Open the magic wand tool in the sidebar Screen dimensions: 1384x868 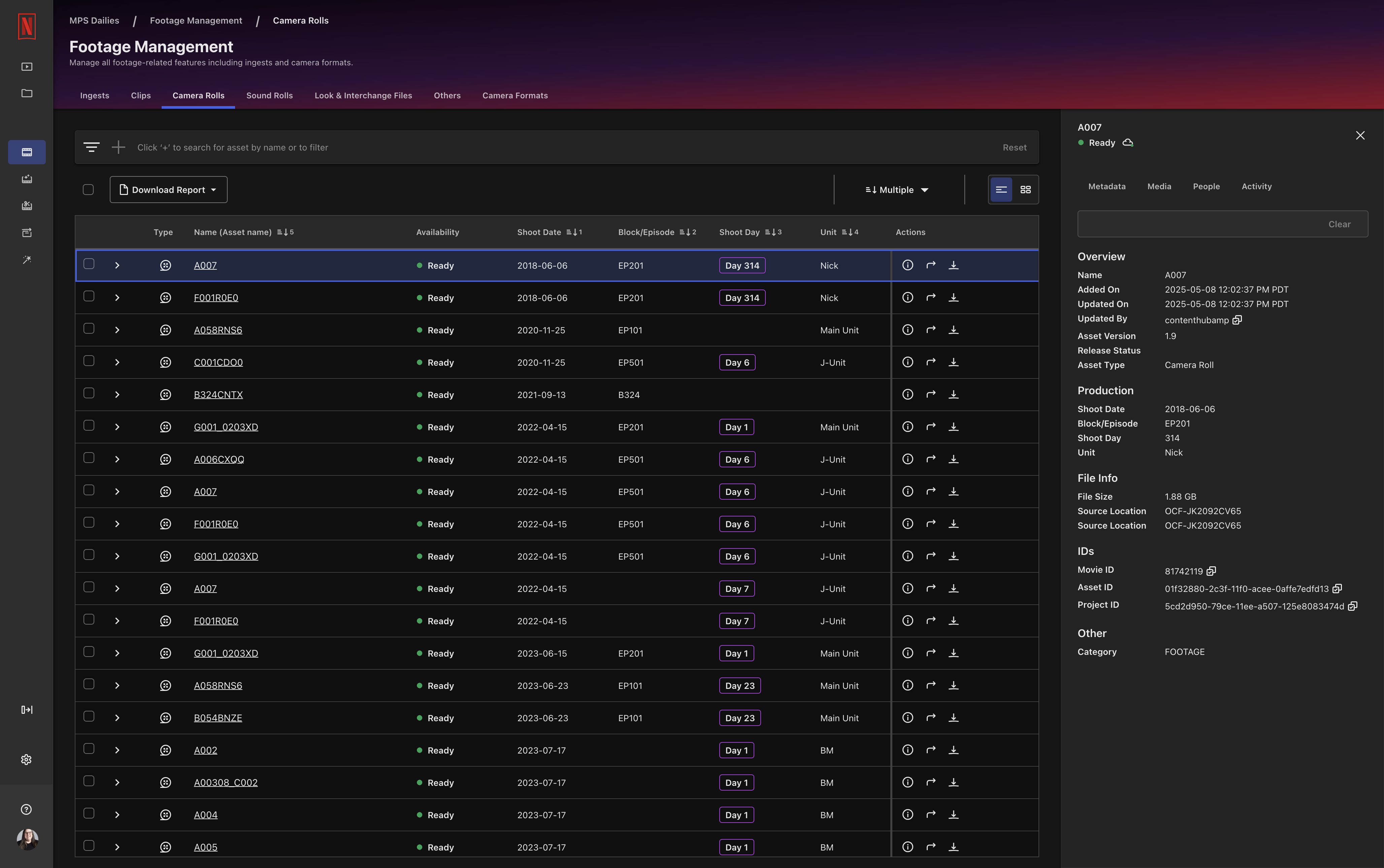click(x=26, y=259)
